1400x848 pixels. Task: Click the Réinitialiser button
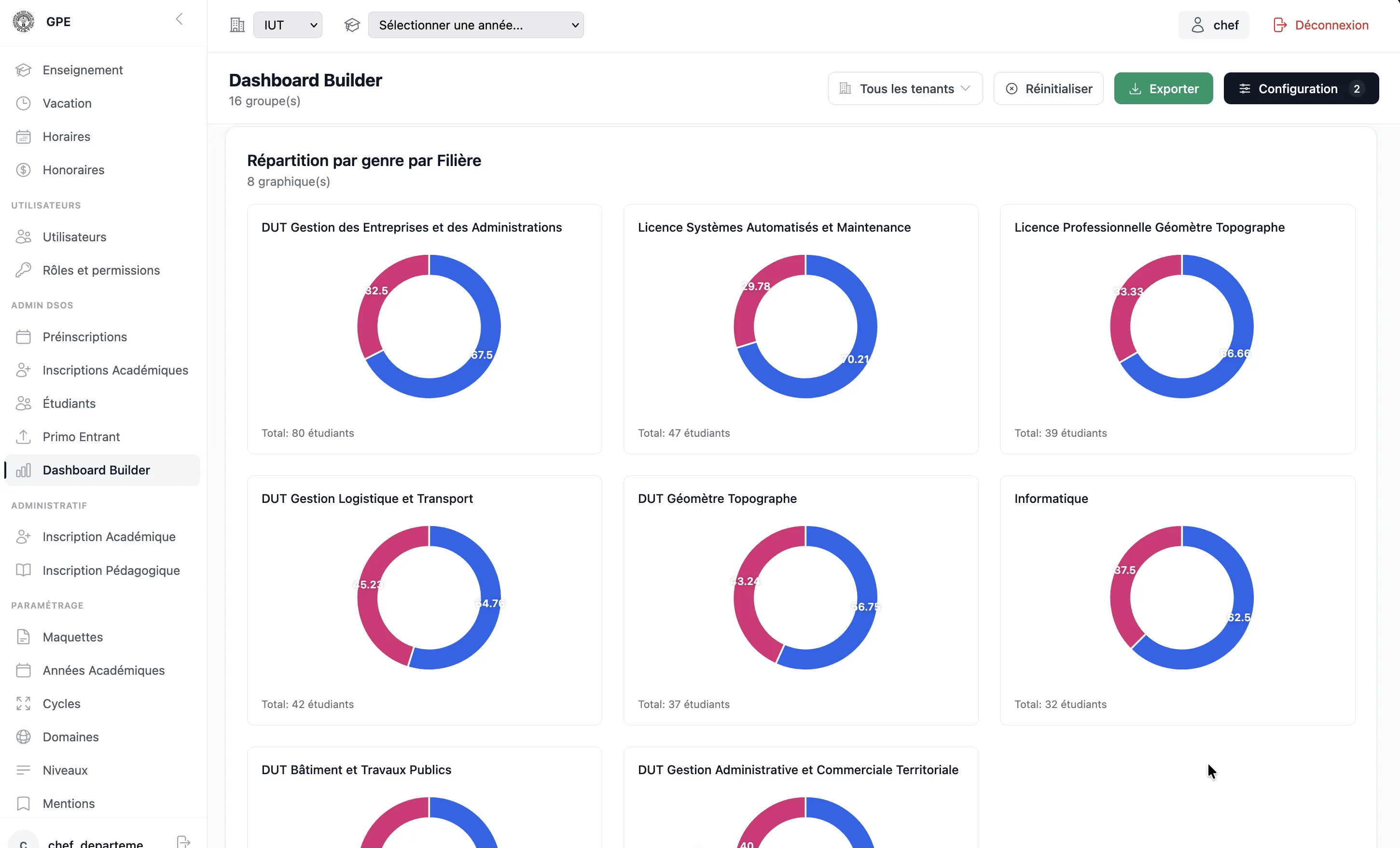[x=1048, y=89]
